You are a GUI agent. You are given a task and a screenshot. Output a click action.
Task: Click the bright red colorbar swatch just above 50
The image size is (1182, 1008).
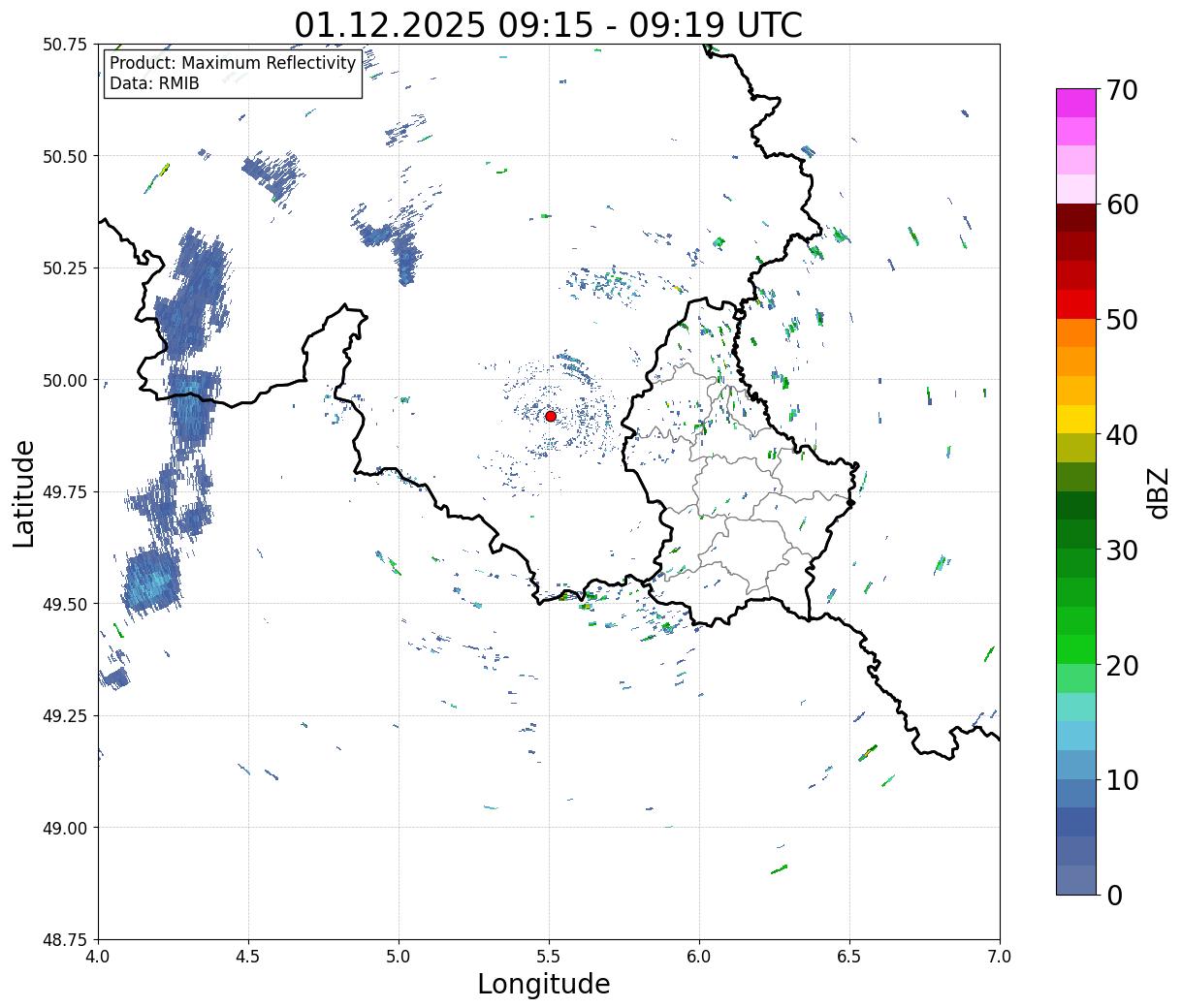coord(1076,304)
